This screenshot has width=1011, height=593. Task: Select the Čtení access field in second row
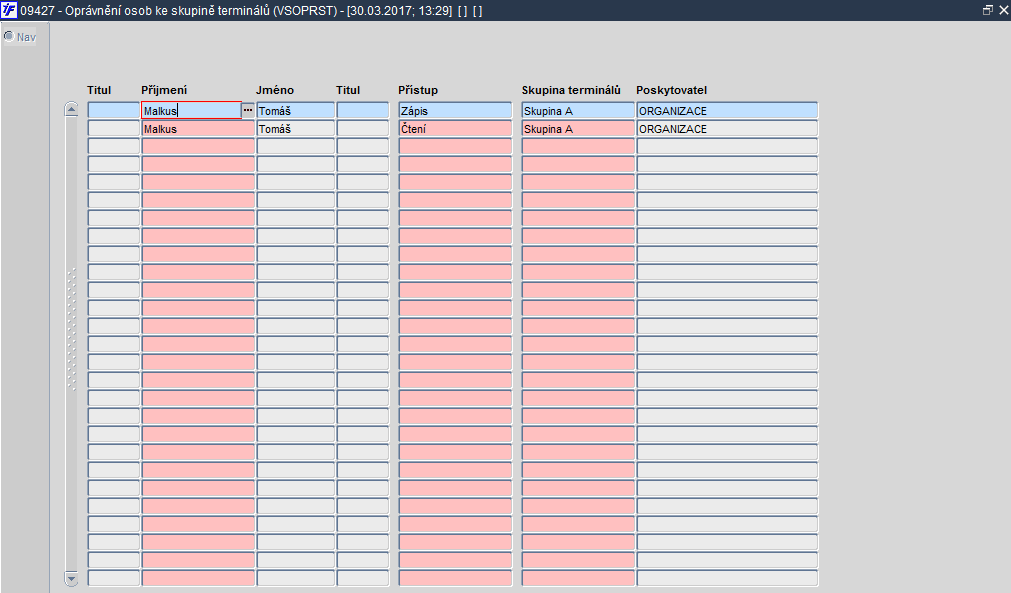click(455, 128)
